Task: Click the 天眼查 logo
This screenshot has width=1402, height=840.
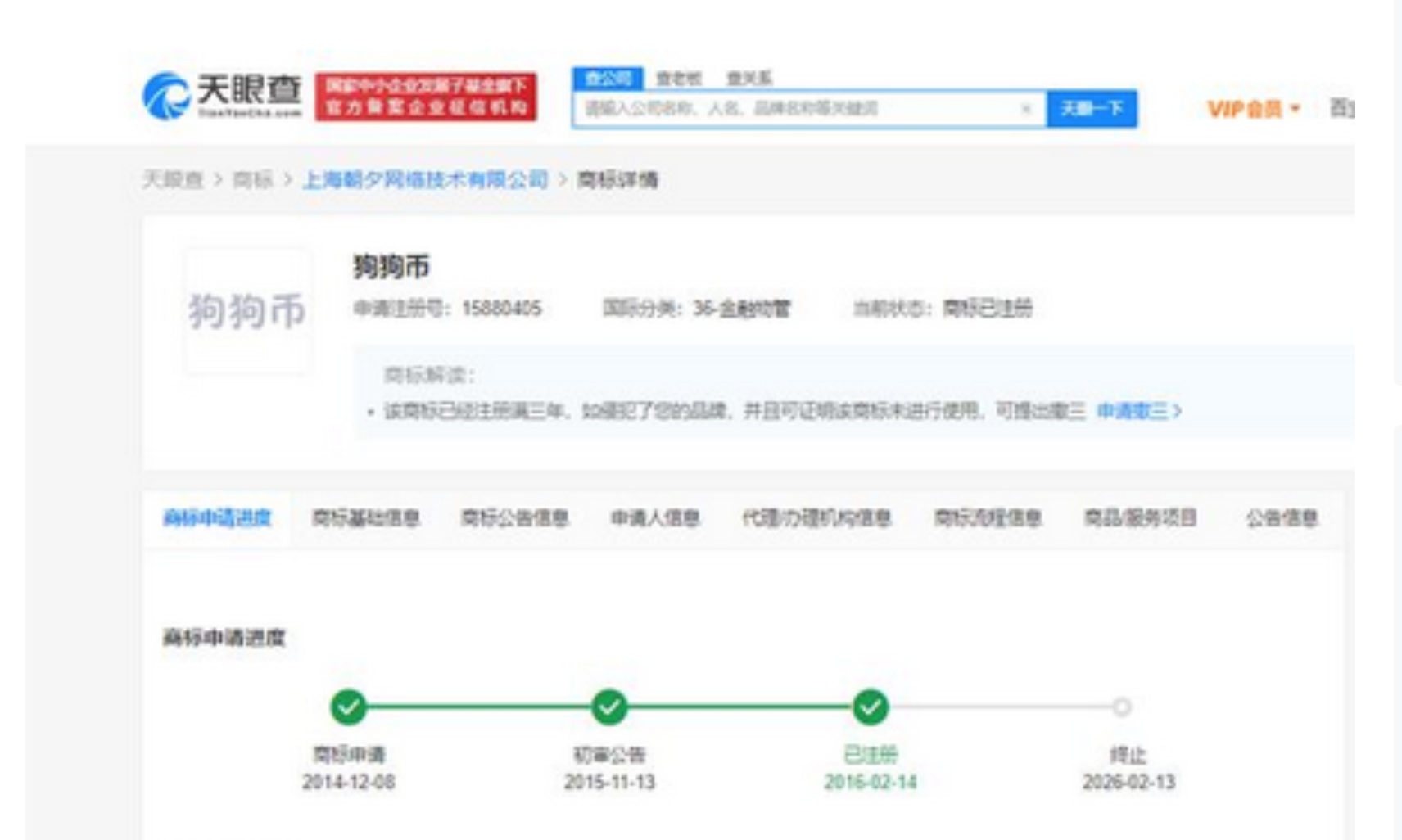Action: click(x=222, y=96)
